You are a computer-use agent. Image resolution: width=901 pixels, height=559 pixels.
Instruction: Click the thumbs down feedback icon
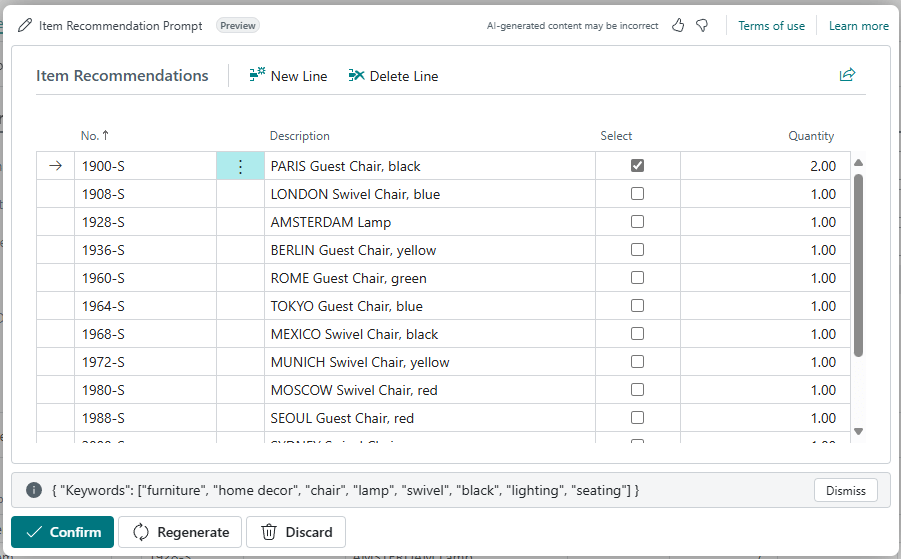pyautogui.click(x=702, y=26)
